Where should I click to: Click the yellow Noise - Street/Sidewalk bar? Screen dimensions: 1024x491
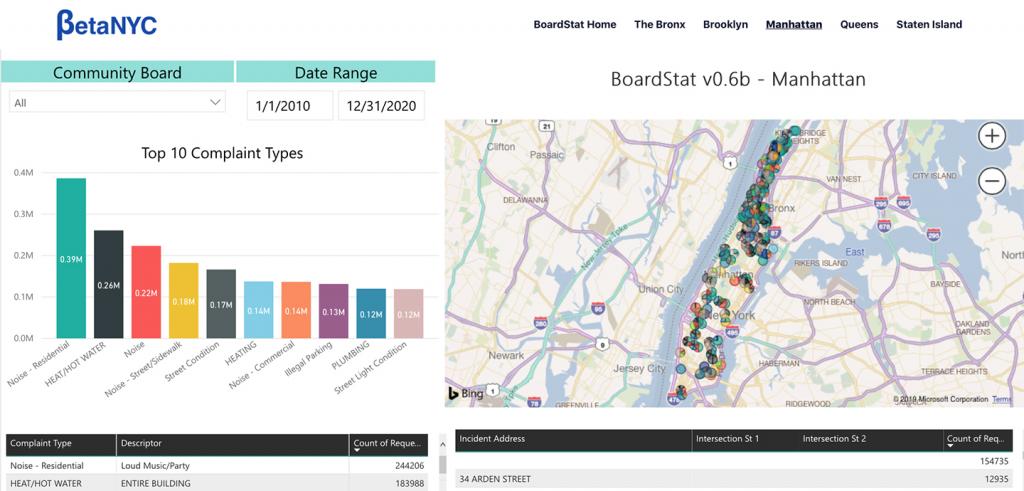point(183,300)
